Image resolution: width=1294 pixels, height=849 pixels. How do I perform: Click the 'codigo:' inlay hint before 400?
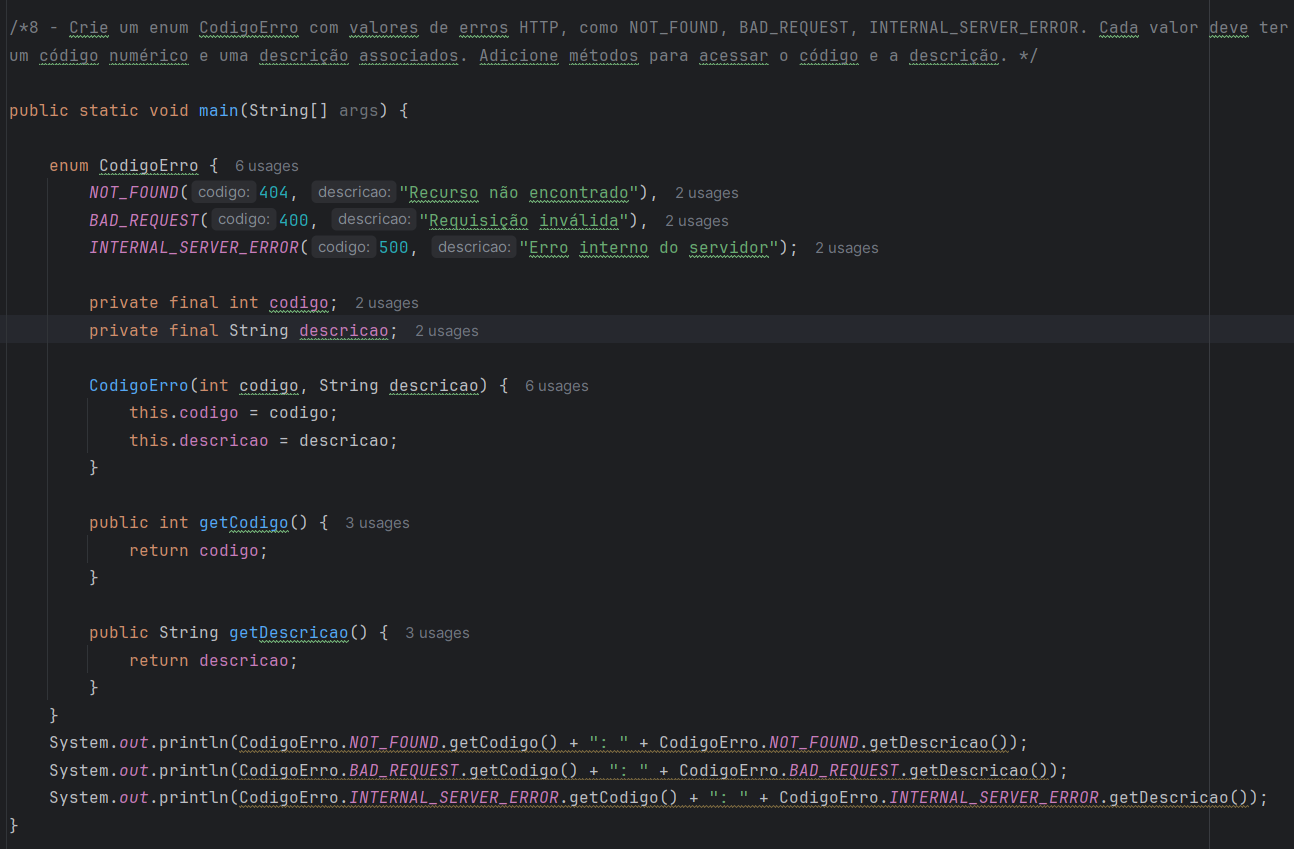click(244, 220)
